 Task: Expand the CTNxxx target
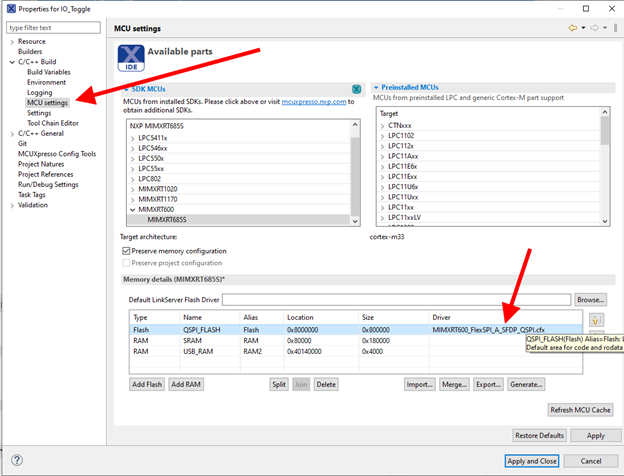coord(382,126)
